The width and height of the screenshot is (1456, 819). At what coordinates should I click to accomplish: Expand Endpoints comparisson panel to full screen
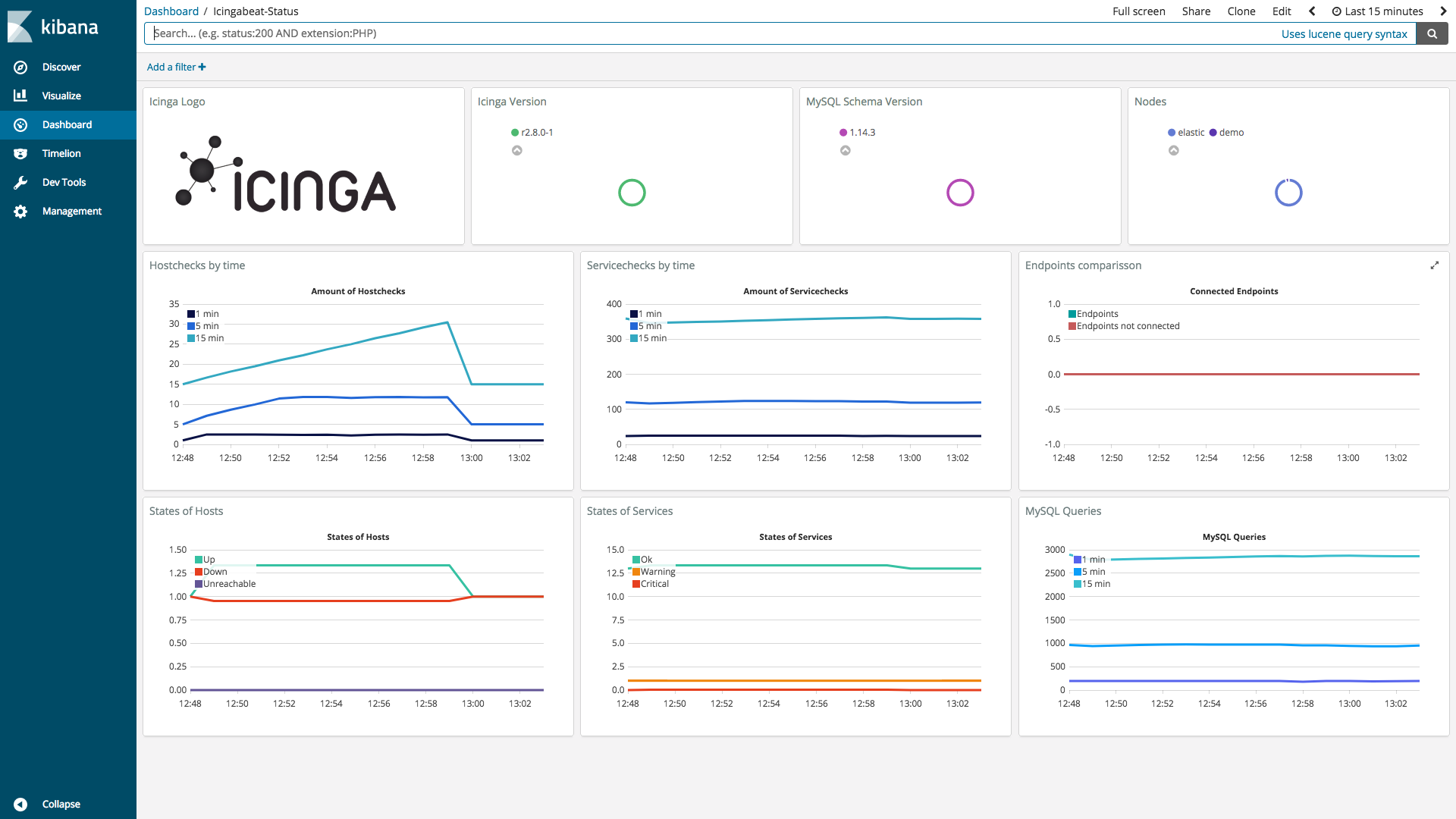1435,265
